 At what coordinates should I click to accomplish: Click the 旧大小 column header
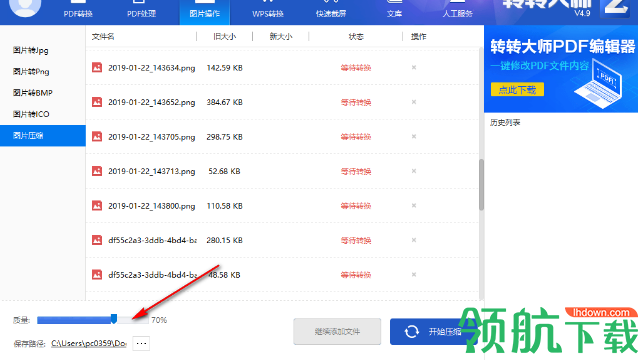click(225, 37)
